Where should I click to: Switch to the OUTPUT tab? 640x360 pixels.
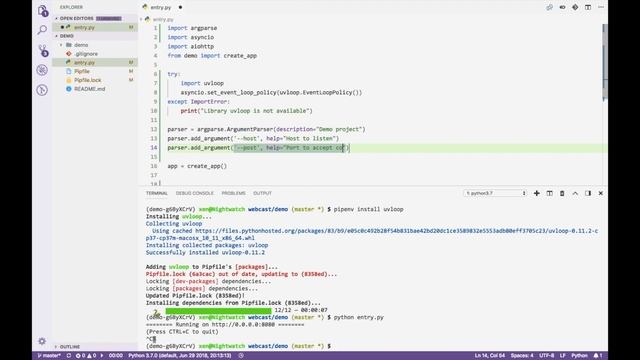point(262,193)
